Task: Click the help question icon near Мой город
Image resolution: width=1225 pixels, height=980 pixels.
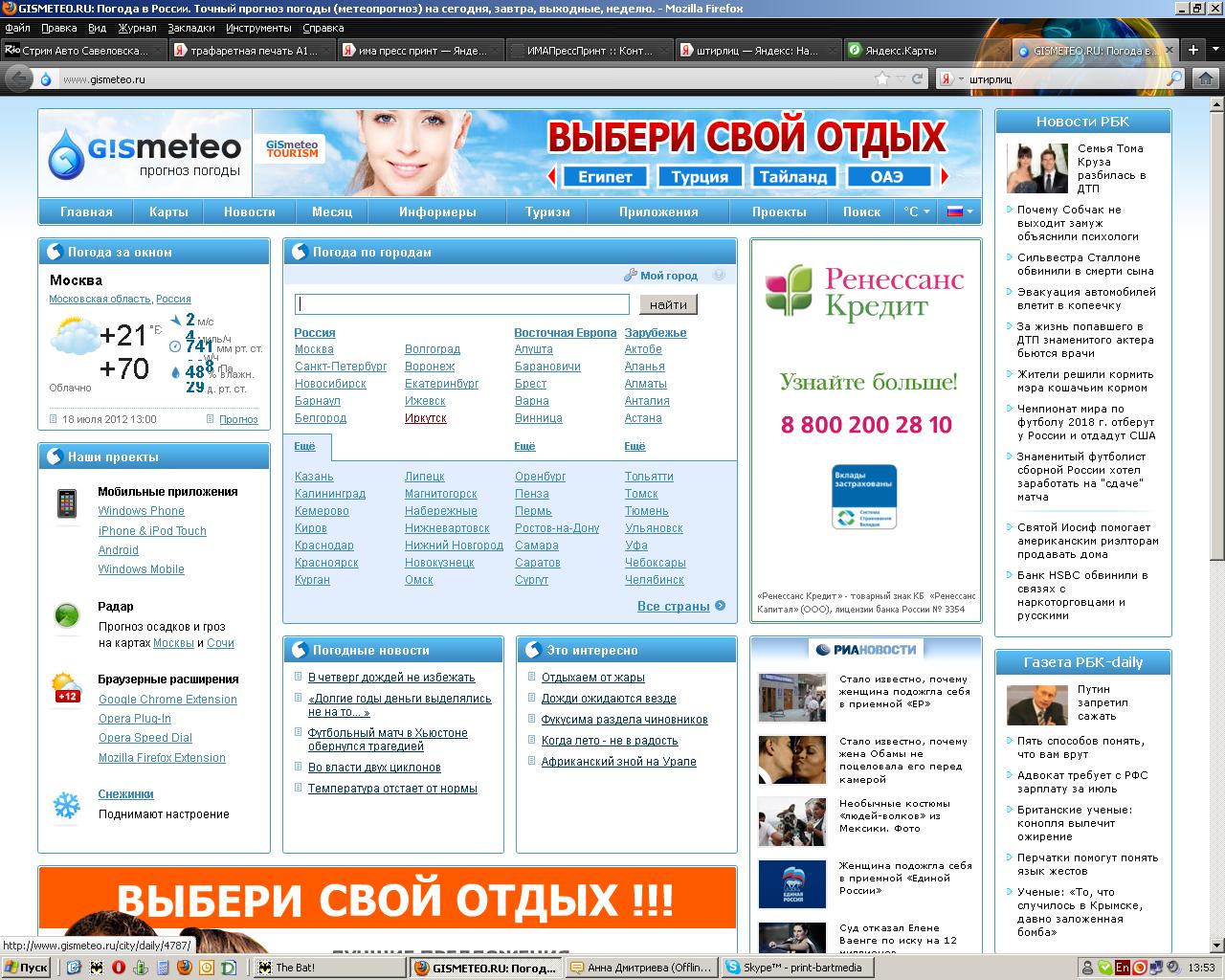Action: coord(719,275)
